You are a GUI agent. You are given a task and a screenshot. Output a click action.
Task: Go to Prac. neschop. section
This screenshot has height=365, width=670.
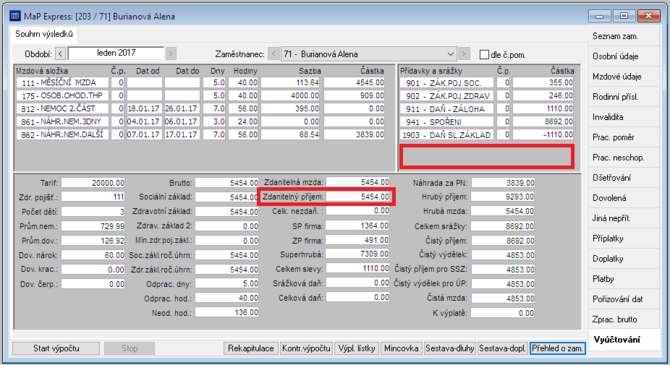(x=618, y=158)
